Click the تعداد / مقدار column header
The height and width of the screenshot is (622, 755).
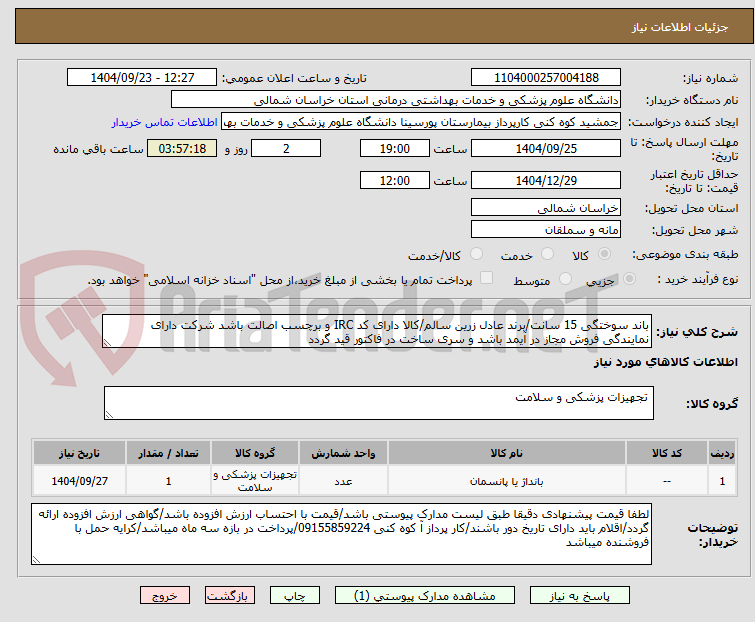point(168,453)
